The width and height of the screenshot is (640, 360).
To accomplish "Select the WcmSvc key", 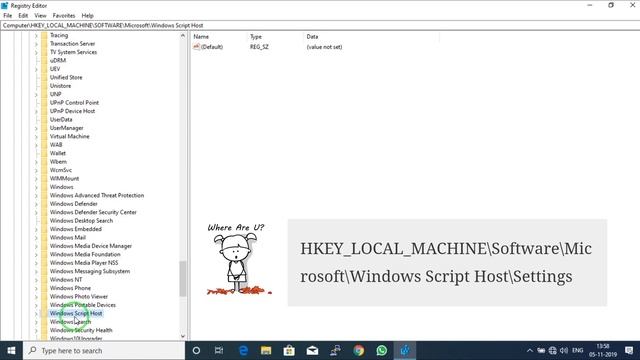I will [61, 170].
